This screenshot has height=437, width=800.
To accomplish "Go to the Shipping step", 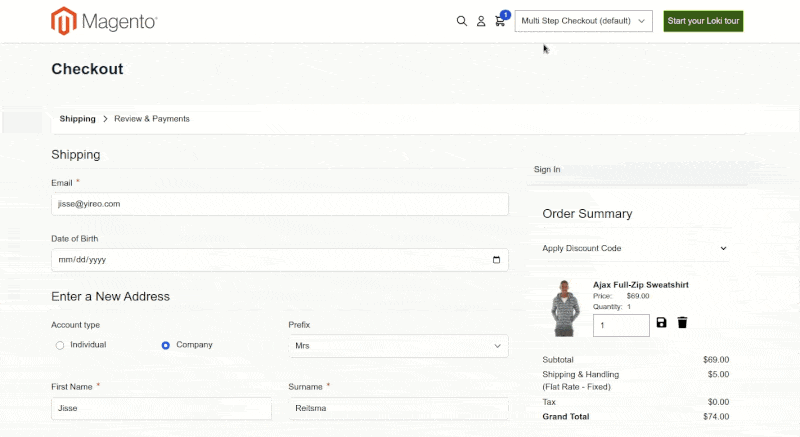I will point(77,119).
